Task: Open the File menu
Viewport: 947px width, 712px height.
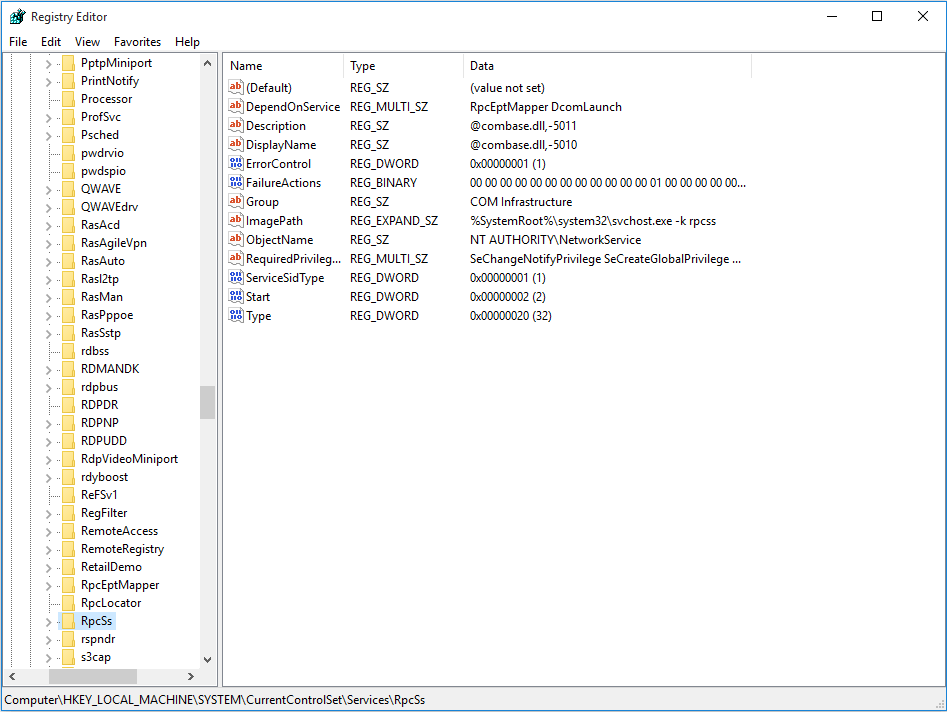Action: click(18, 42)
